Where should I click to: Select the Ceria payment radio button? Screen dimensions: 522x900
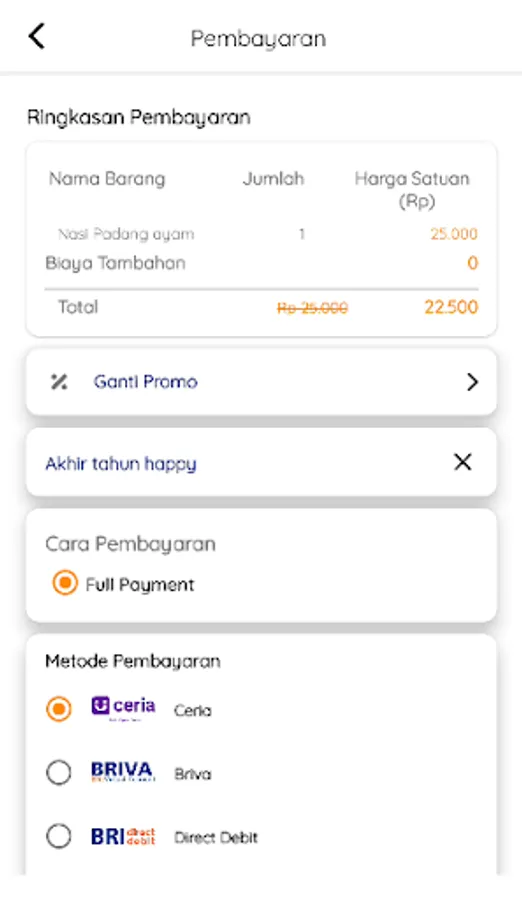click(59, 709)
